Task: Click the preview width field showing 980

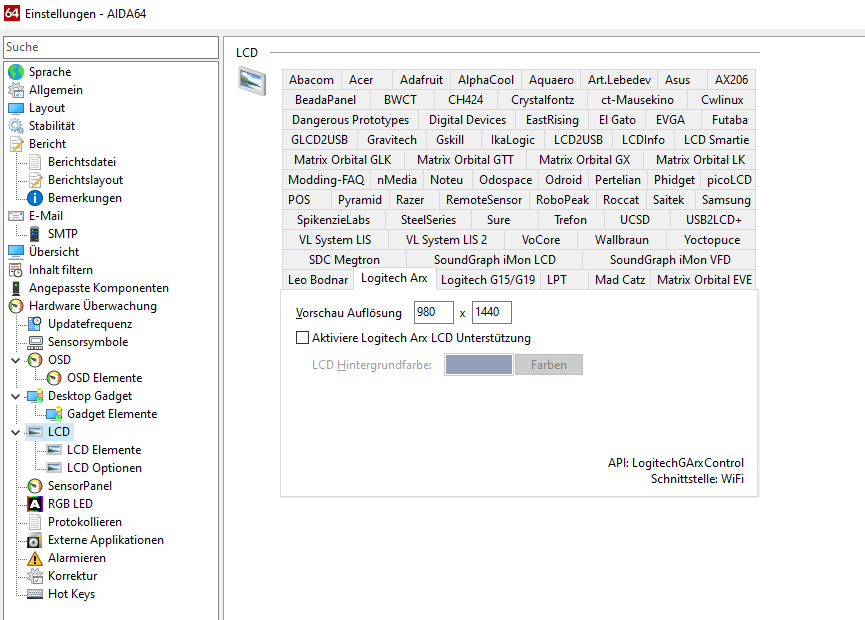Action: 434,312
